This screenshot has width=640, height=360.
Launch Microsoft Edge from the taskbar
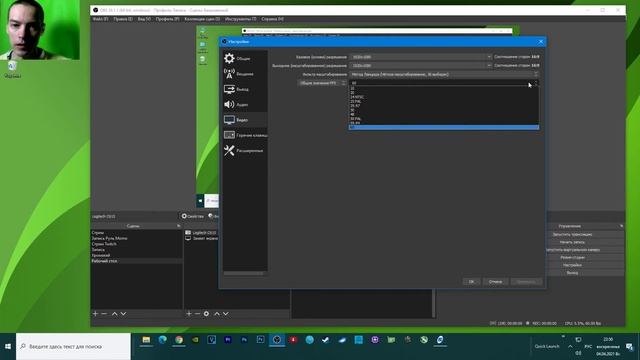point(162,340)
